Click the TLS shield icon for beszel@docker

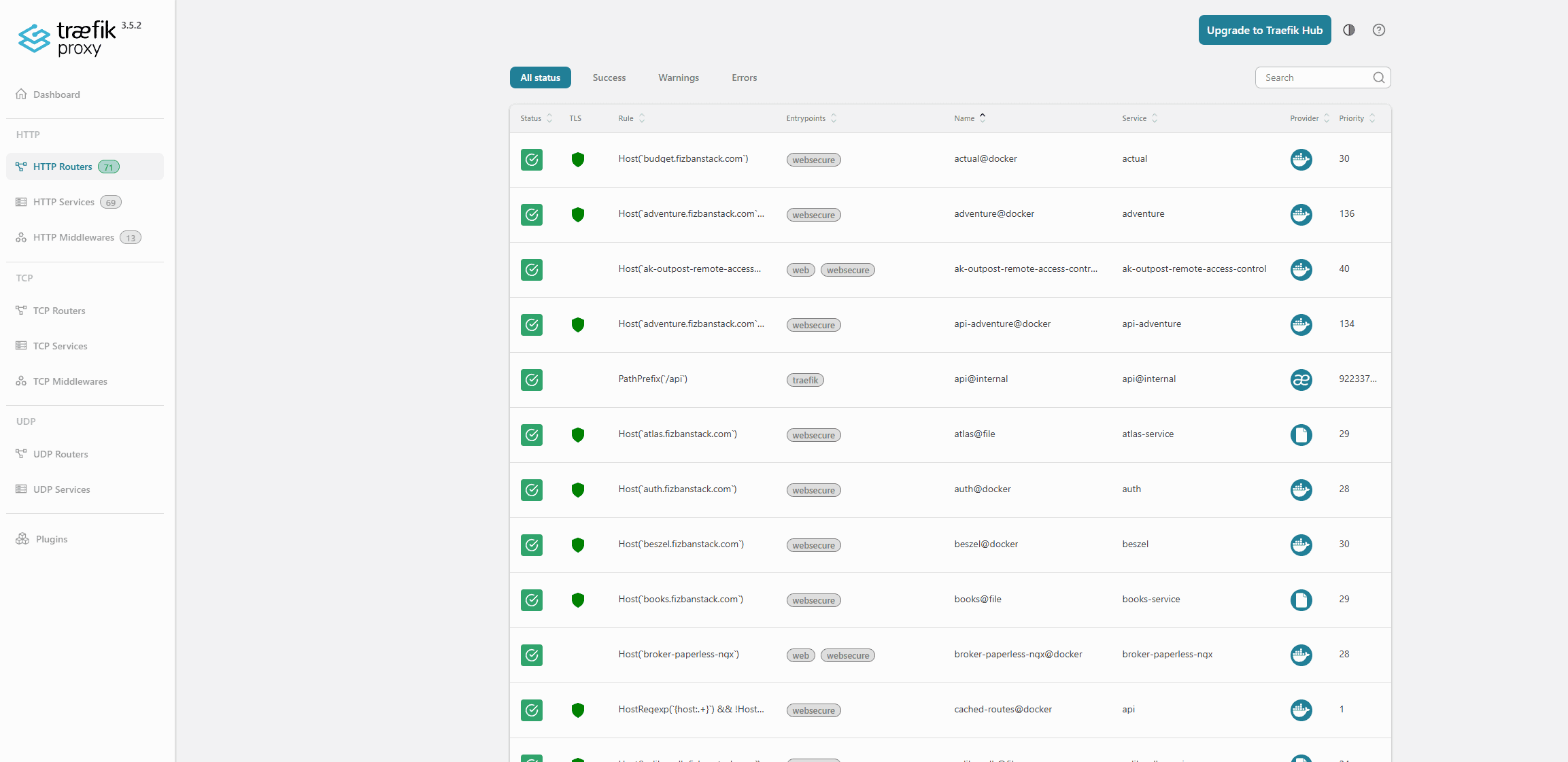[578, 545]
